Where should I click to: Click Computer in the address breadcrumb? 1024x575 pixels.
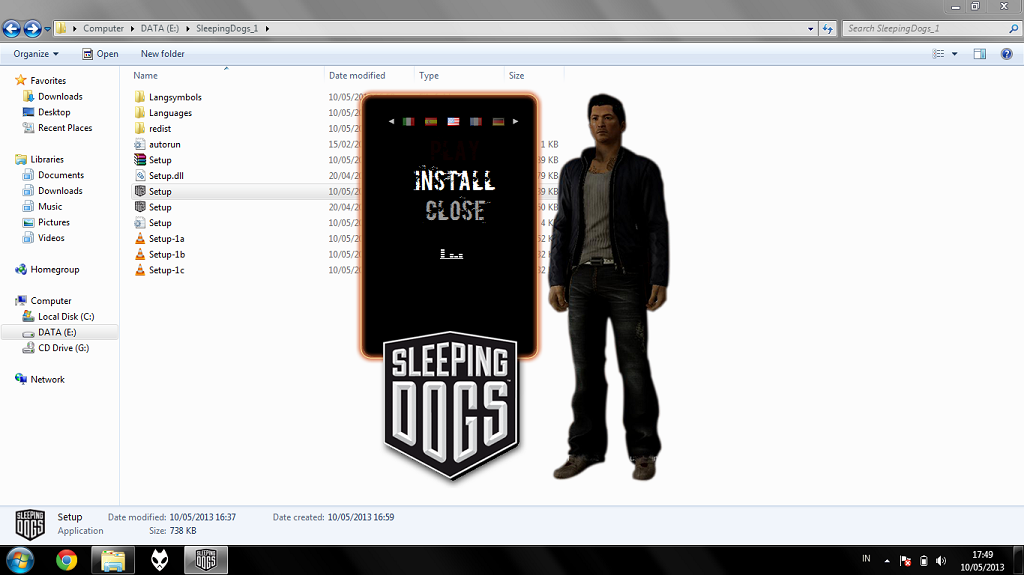pos(103,29)
